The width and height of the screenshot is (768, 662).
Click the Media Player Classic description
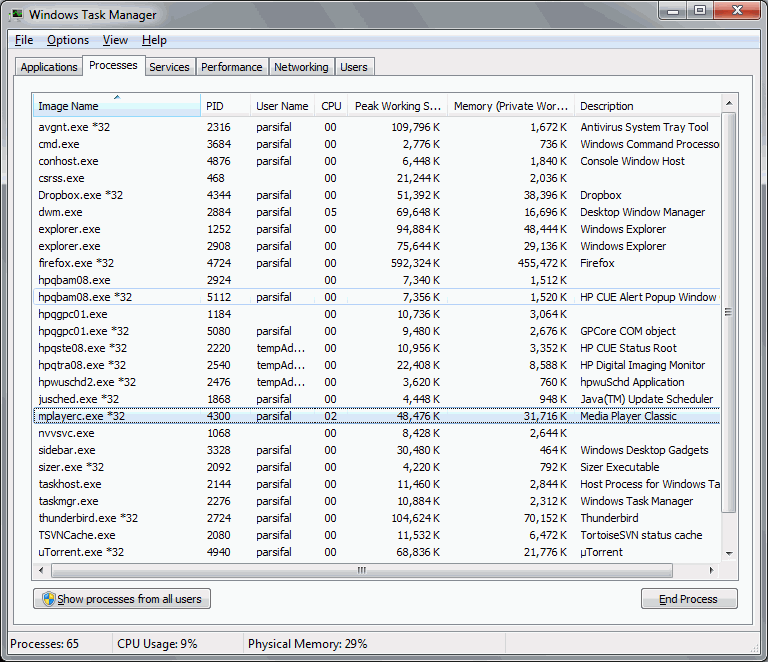pos(628,416)
